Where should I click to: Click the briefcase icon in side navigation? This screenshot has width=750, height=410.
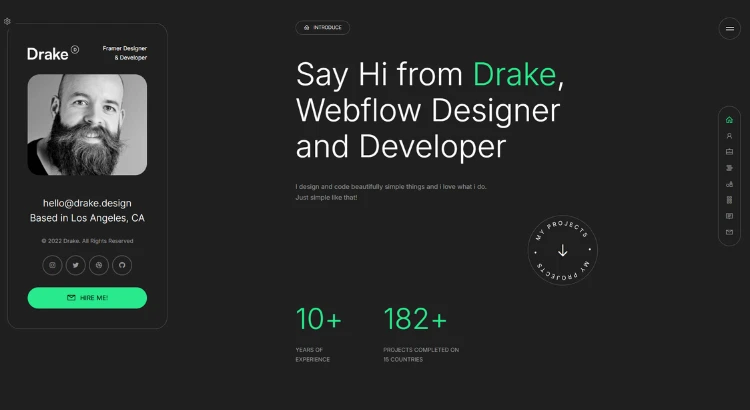coord(729,152)
